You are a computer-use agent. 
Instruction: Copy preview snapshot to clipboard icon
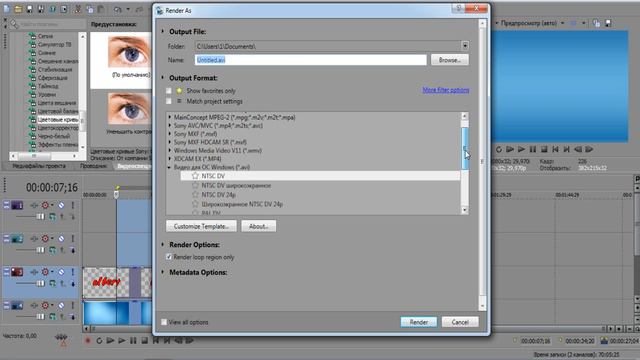click(x=596, y=23)
